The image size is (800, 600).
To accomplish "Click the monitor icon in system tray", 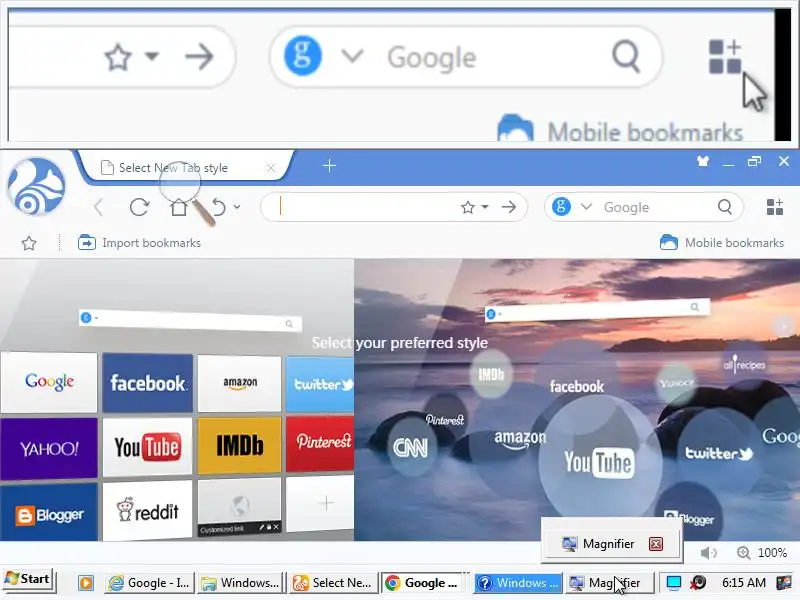I will tap(673, 582).
